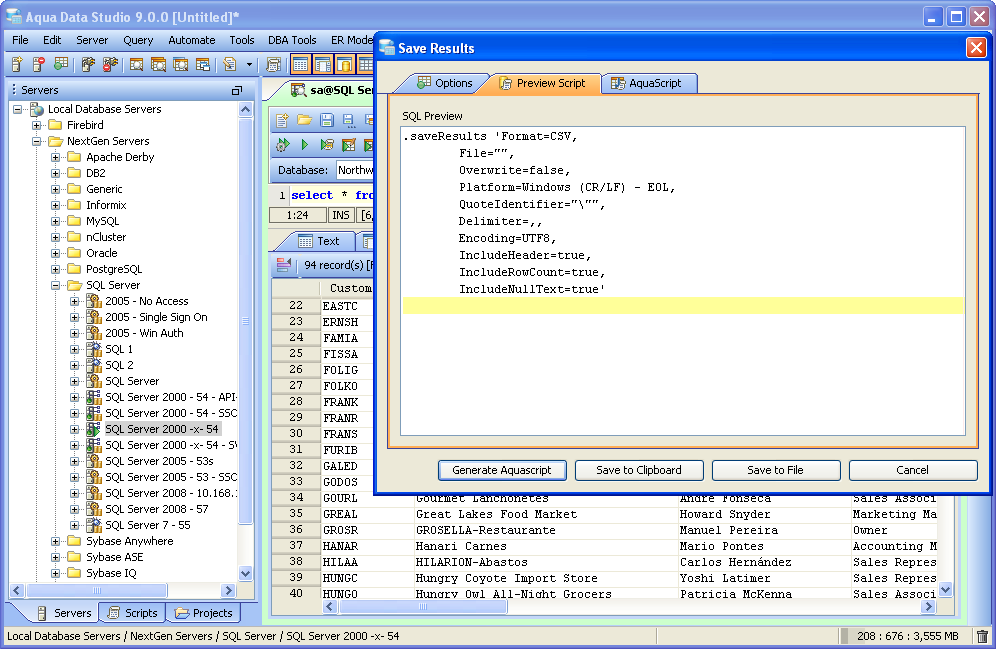Click the trash can garbage collector icon
This screenshot has width=996, height=649.
pyautogui.click(x=982, y=636)
